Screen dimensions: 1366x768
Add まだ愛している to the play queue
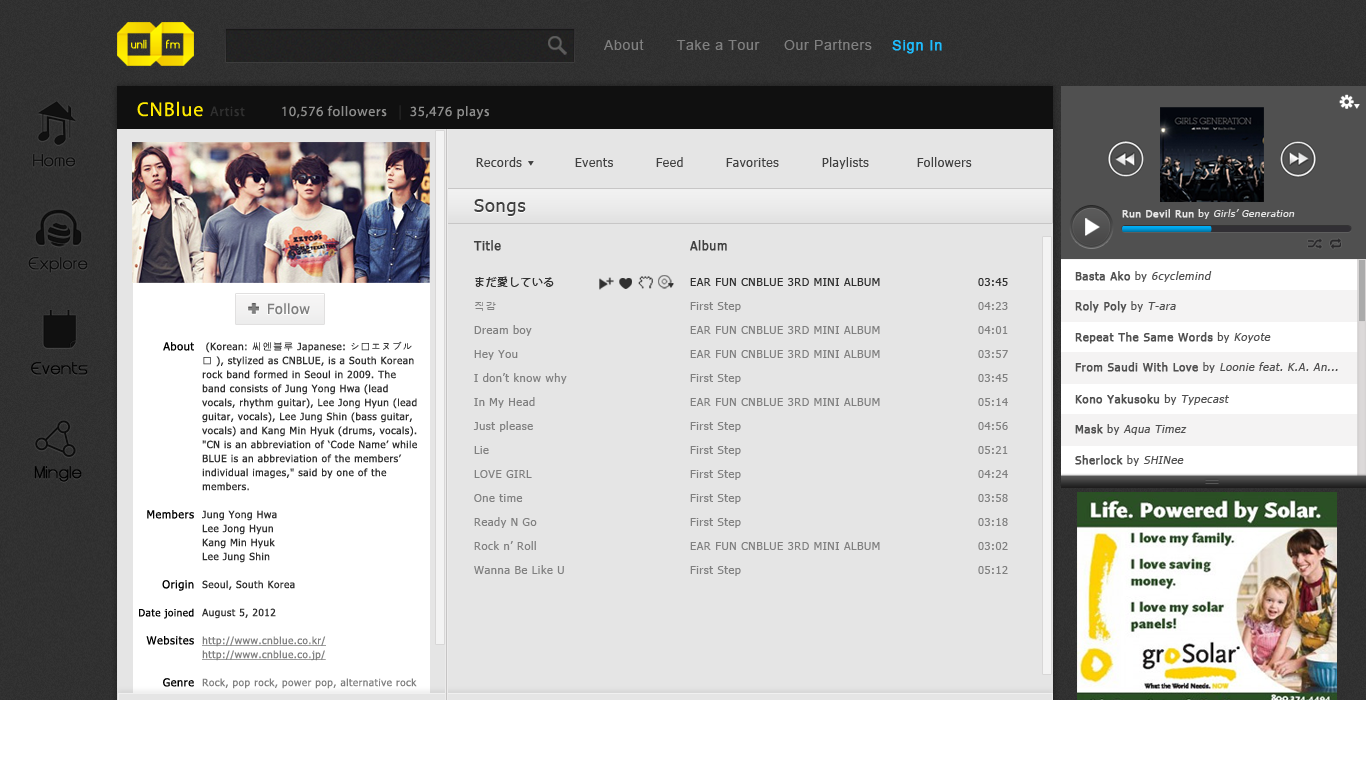pyautogui.click(x=605, y=283)
